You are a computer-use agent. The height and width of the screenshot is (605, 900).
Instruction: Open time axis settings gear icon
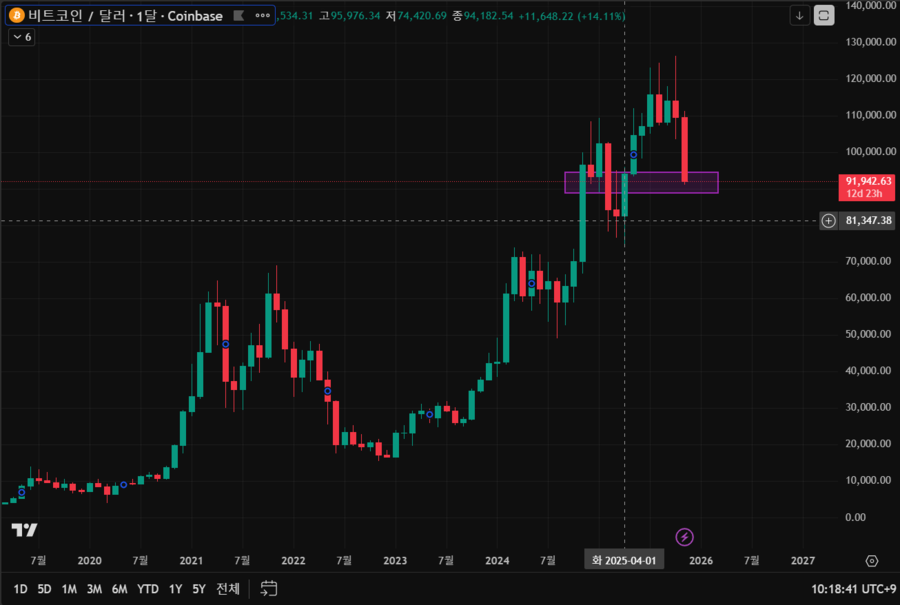872,561
